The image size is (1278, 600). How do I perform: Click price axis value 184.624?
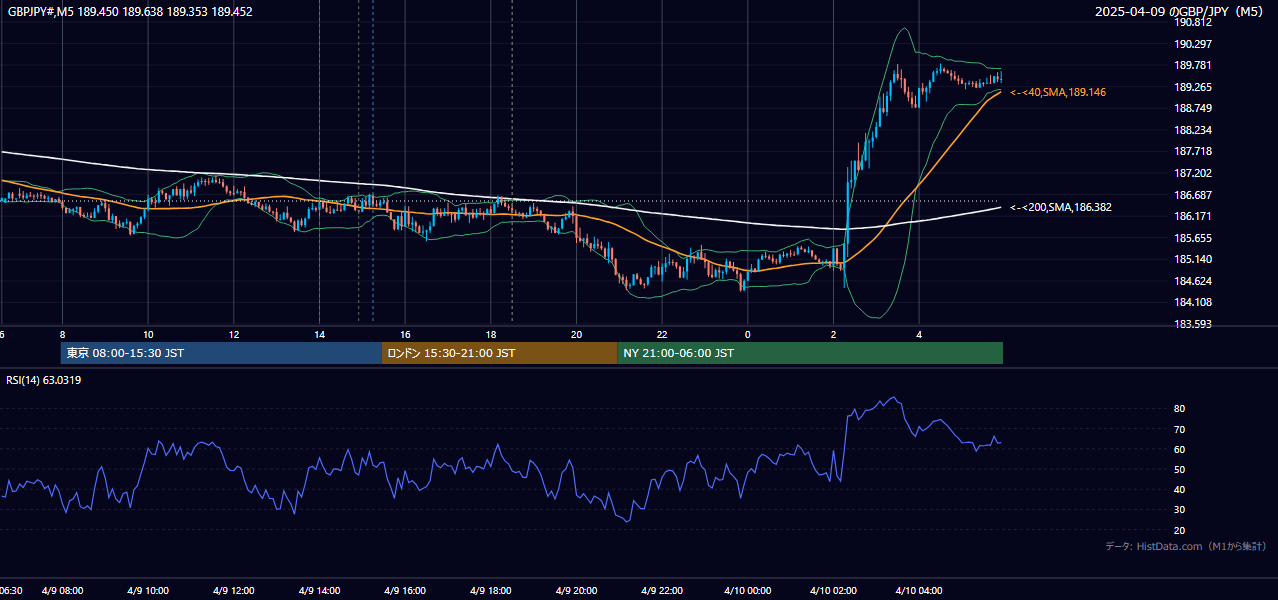point(1193,281)
